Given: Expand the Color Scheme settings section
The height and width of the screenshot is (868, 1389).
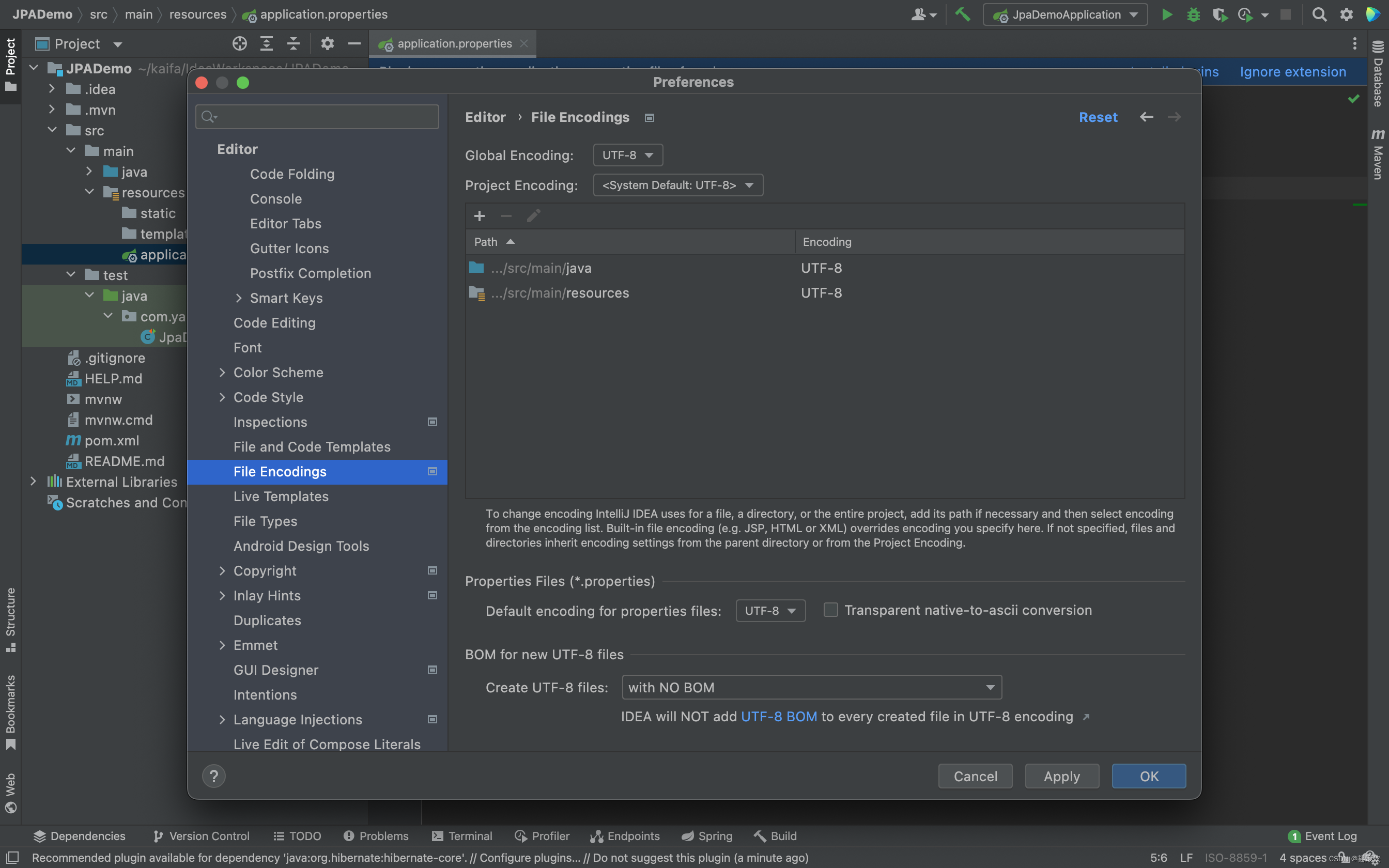Looking at the screenshot, I should pyautogui.click(x=221, y=372).
